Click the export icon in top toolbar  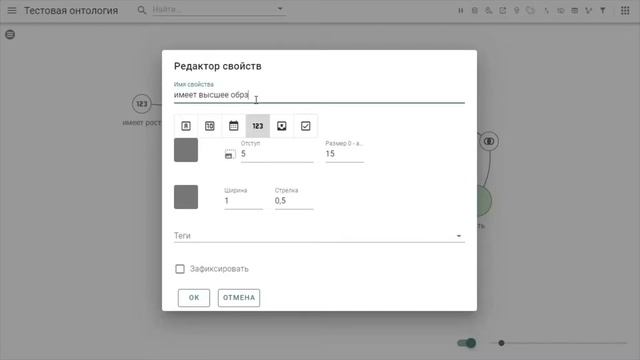tap(502, 11)
